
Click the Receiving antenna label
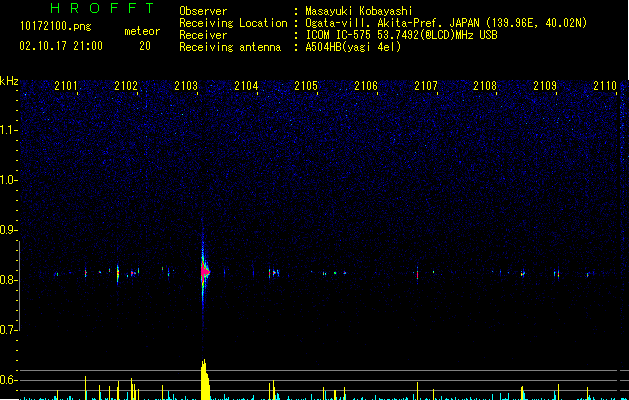click(x=230, y=47)
